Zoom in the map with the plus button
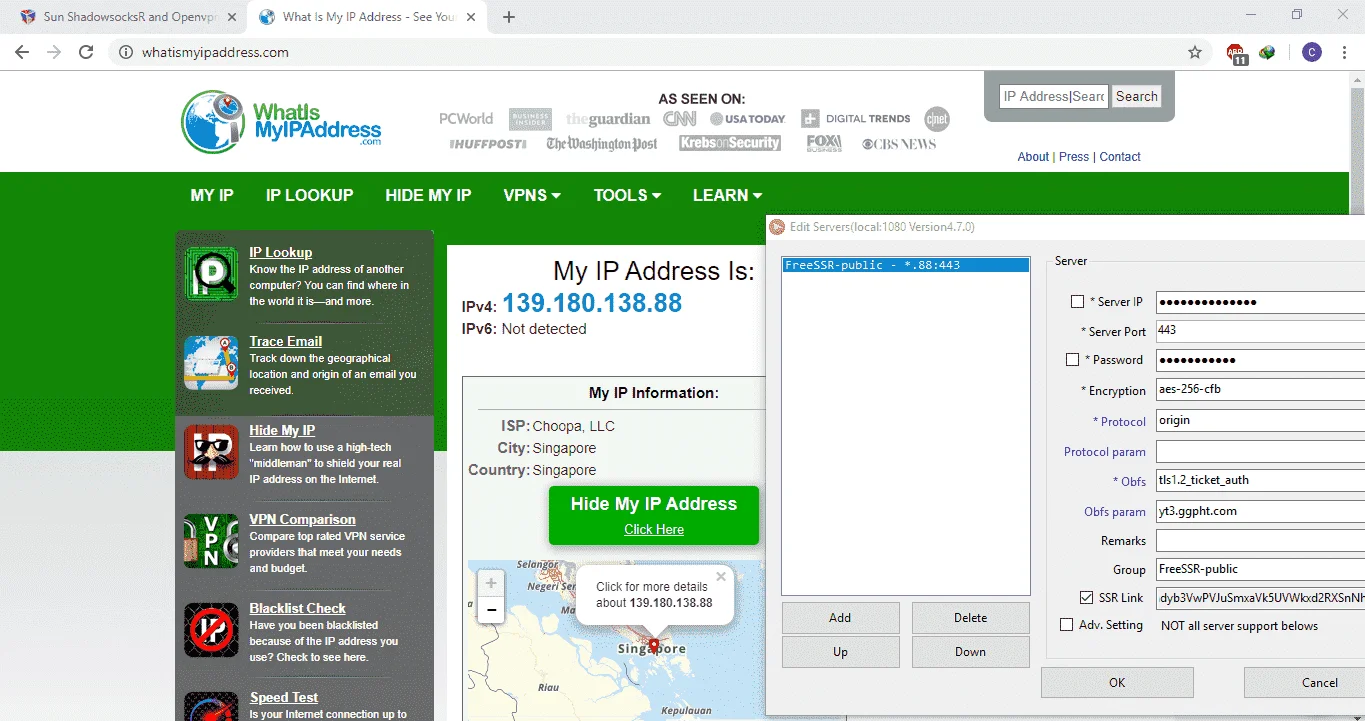Screen dimensions: 1365x721 [x=491, y=583]
